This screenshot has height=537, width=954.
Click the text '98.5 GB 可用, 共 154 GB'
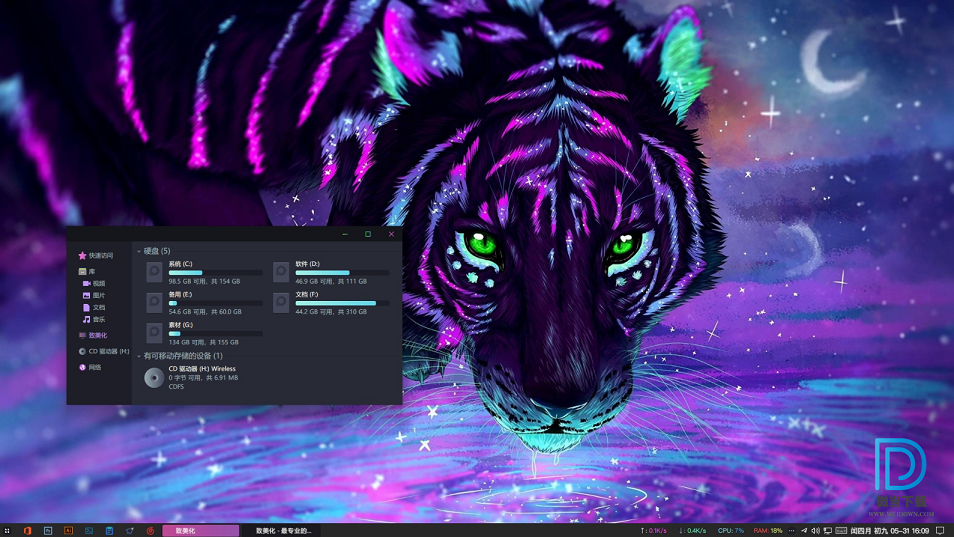coord(204,282)
